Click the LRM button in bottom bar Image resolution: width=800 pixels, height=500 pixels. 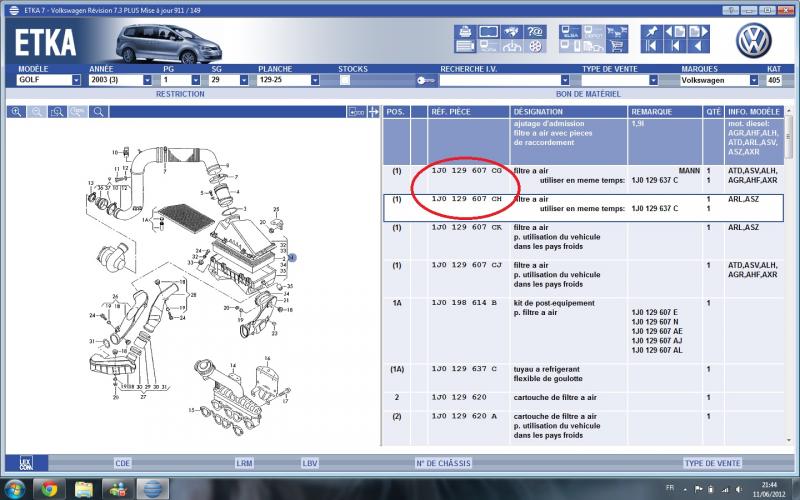click(x=244, y=463)
